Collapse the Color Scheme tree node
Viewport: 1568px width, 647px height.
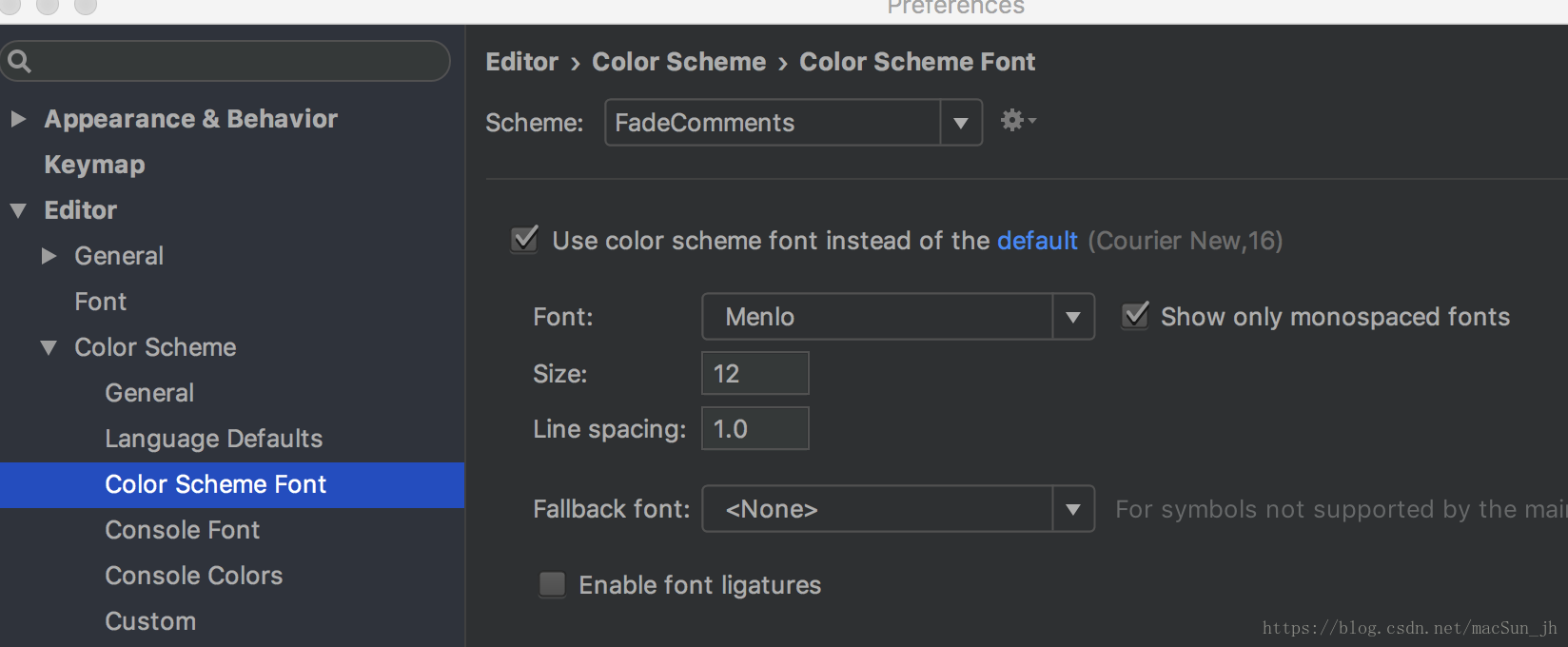pos(49,347)
